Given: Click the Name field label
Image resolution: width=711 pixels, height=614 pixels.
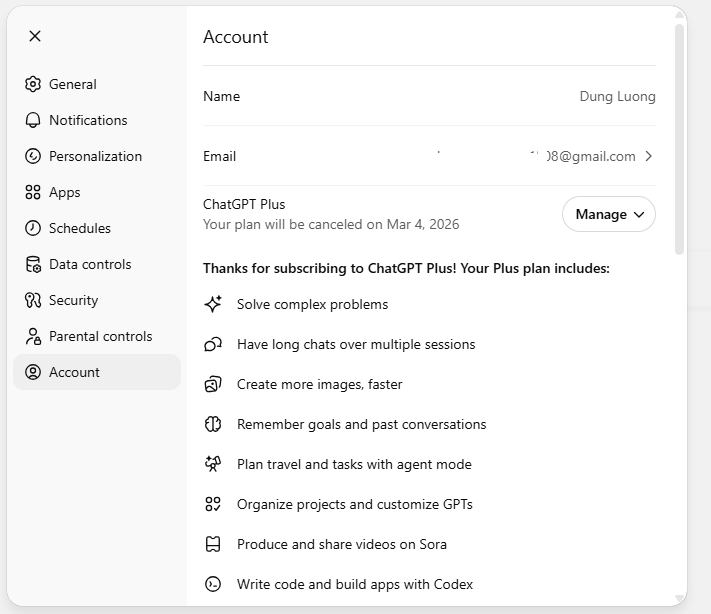Looking at the screenshot, I should [x=221, y=96].
